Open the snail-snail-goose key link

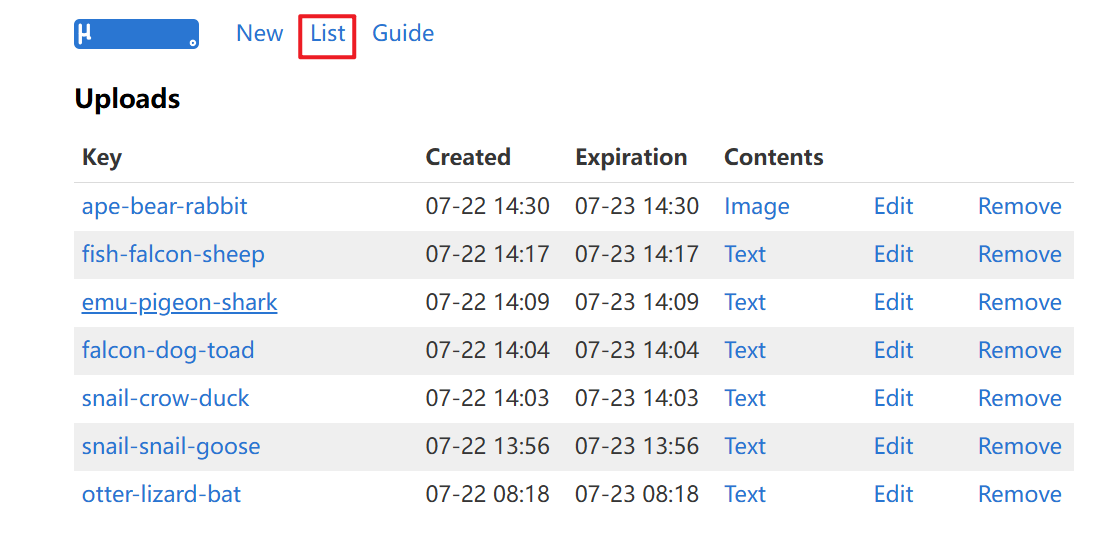click(171, 446)
